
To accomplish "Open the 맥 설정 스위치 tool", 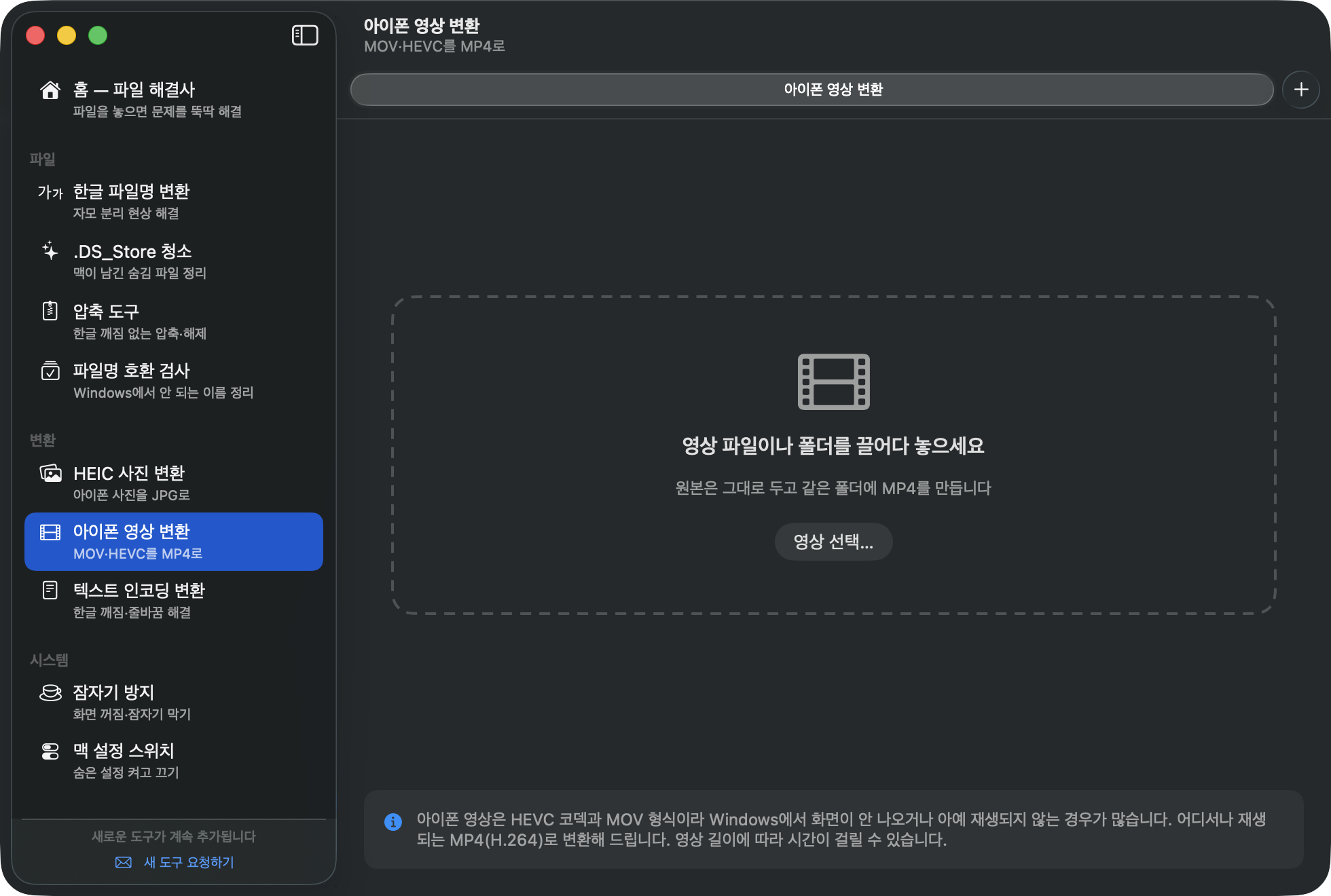I will (x=174, y=760).
